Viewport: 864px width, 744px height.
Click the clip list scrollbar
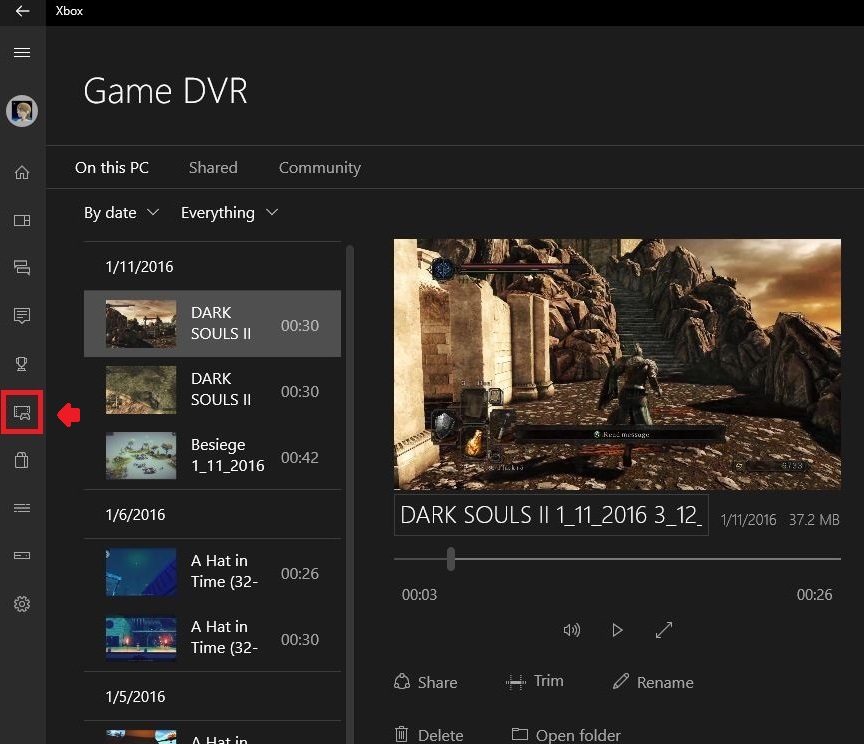[349, 494]
